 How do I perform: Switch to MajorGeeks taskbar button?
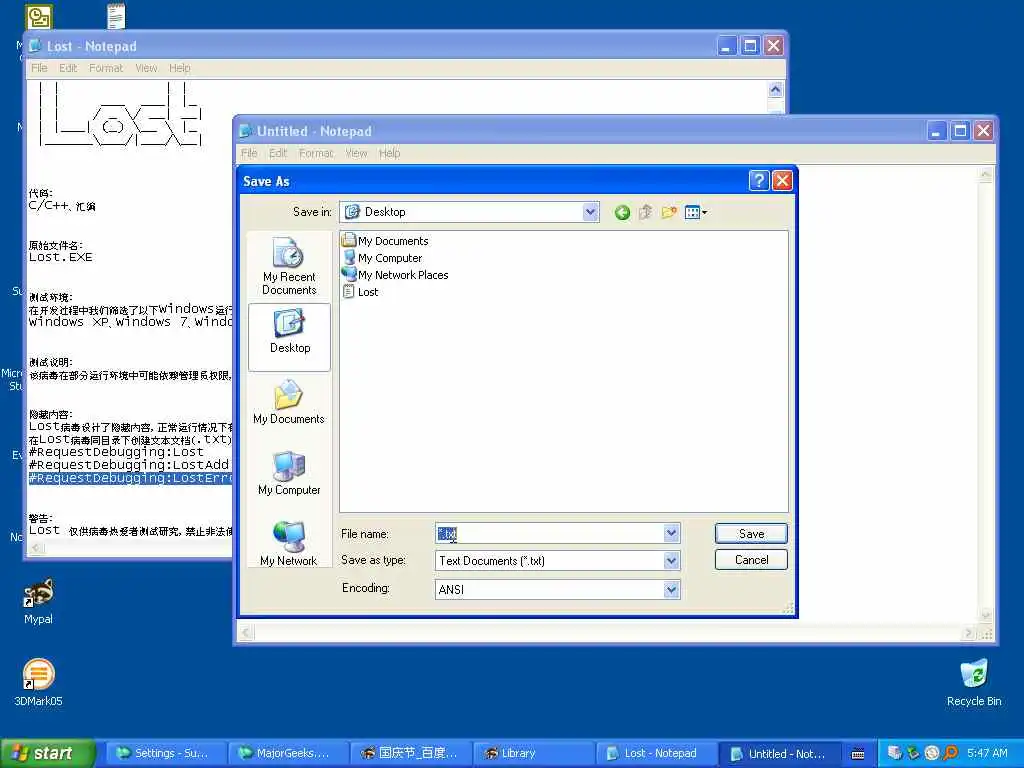coord(289,754)
